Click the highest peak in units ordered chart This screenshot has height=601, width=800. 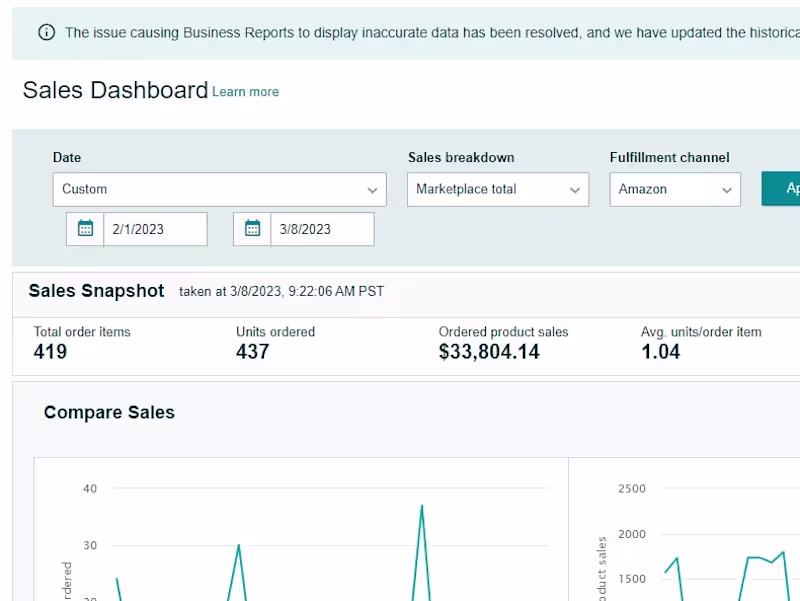(x=422, y=506)
